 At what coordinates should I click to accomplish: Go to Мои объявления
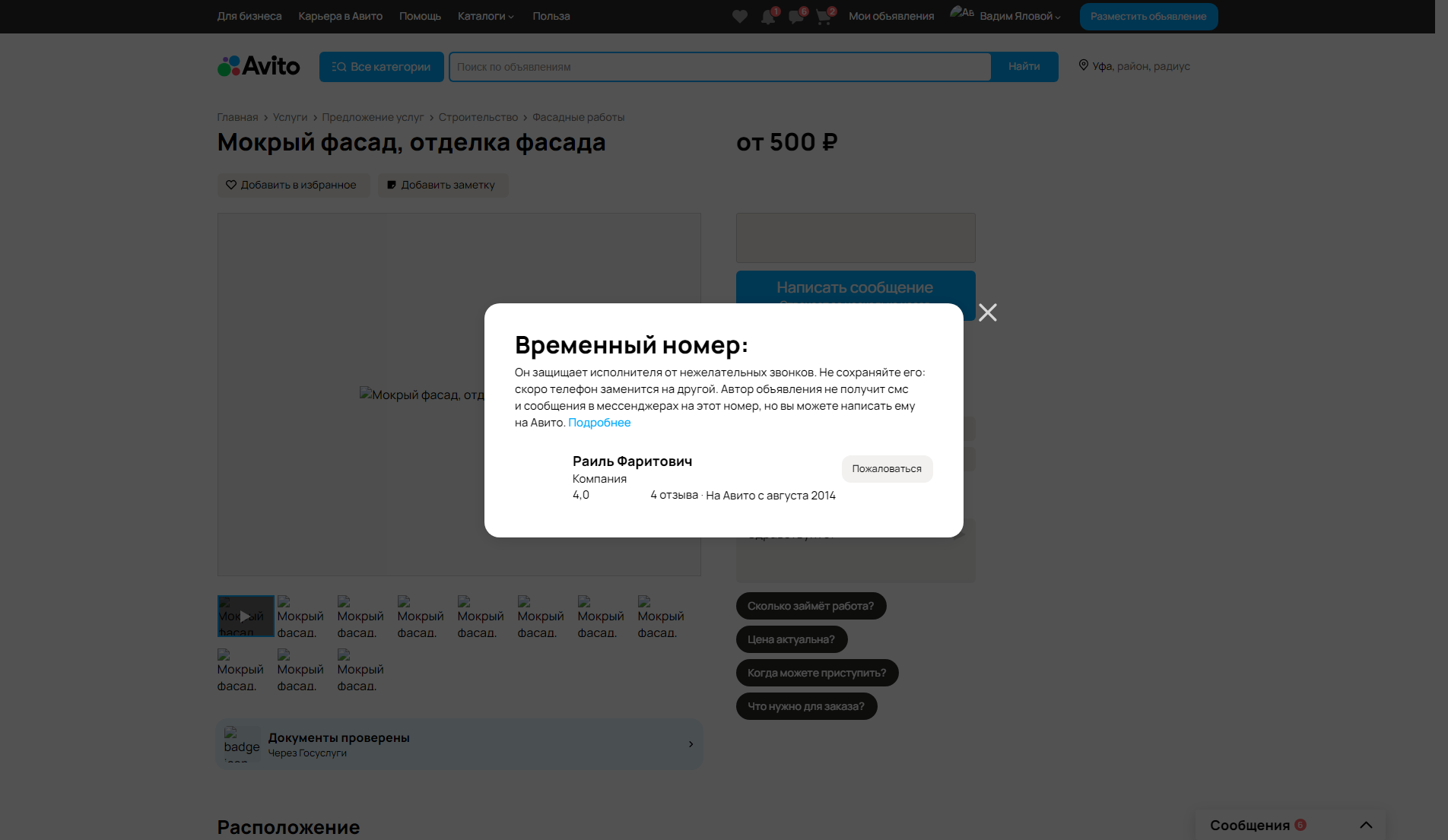click(891, 16)
